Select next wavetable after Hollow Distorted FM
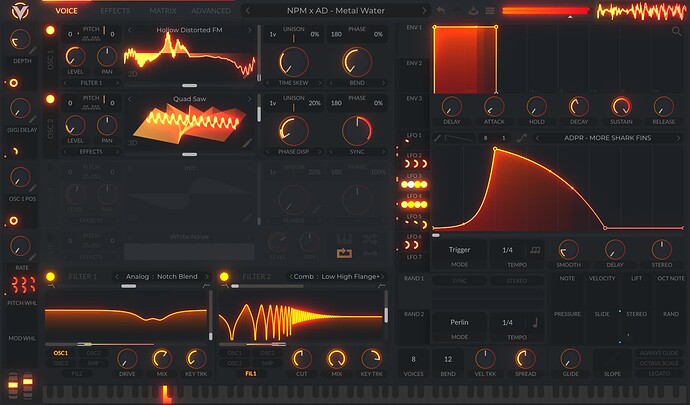This screenshot has width=690, height=405. pos(250,30)
